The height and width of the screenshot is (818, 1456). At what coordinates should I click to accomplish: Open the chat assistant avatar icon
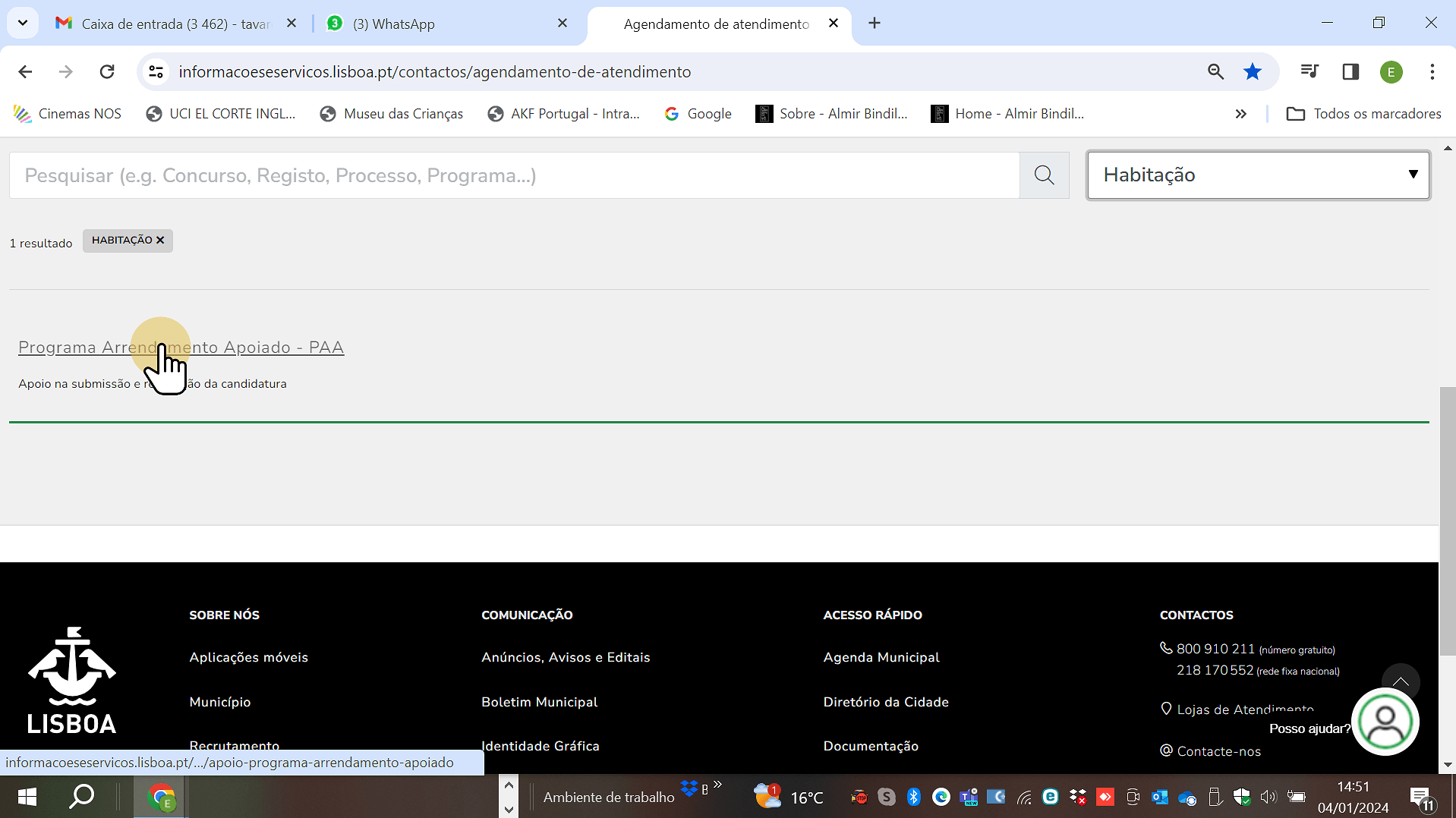[x=1385, y=721]
